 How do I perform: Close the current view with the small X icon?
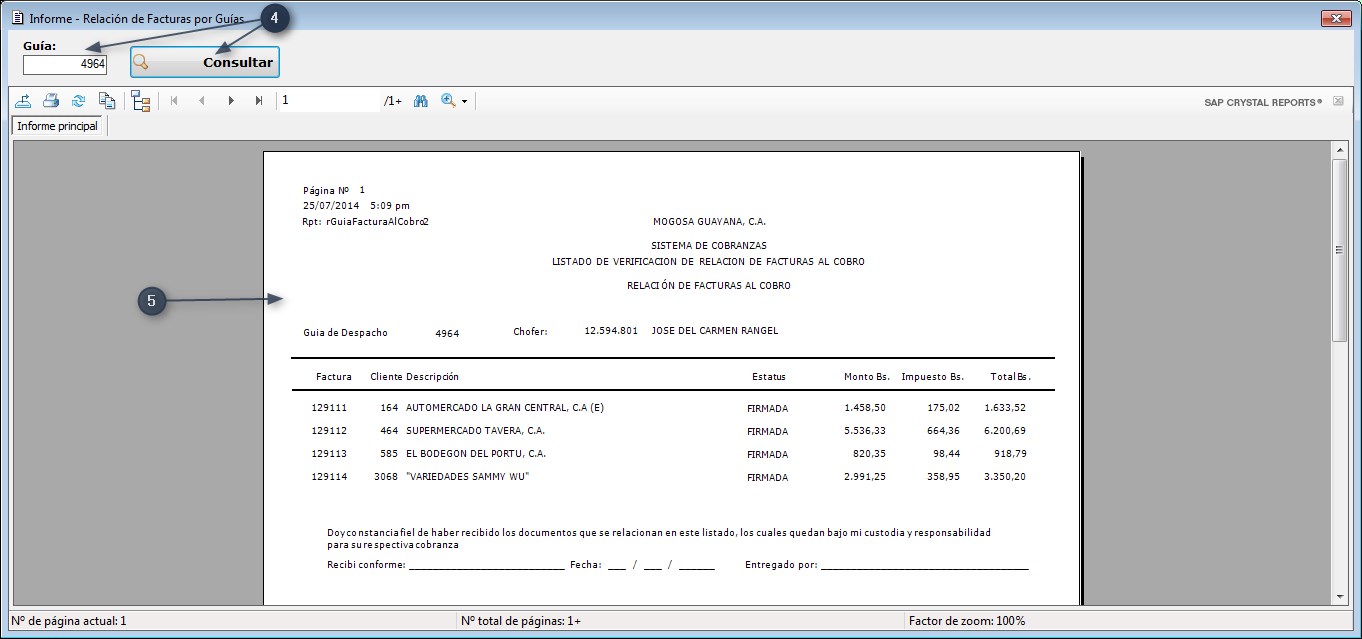(1338, 101)
